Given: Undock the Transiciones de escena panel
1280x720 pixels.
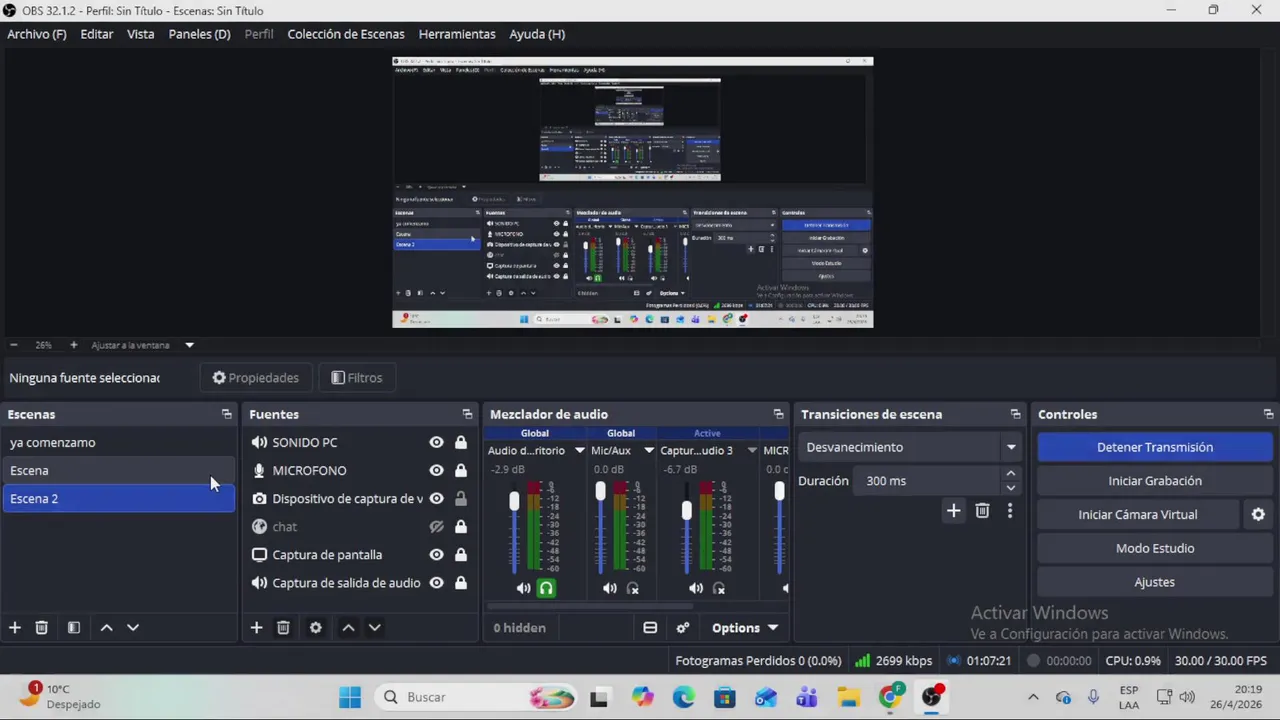Looking at the screenshot, I should pos(1015,414).
